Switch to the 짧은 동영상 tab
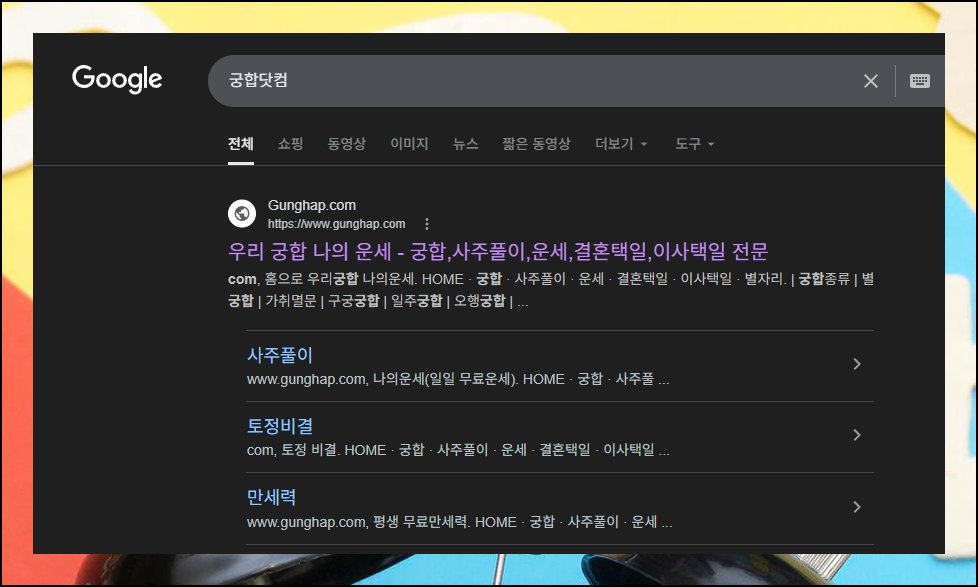 (x=536, y=144)
